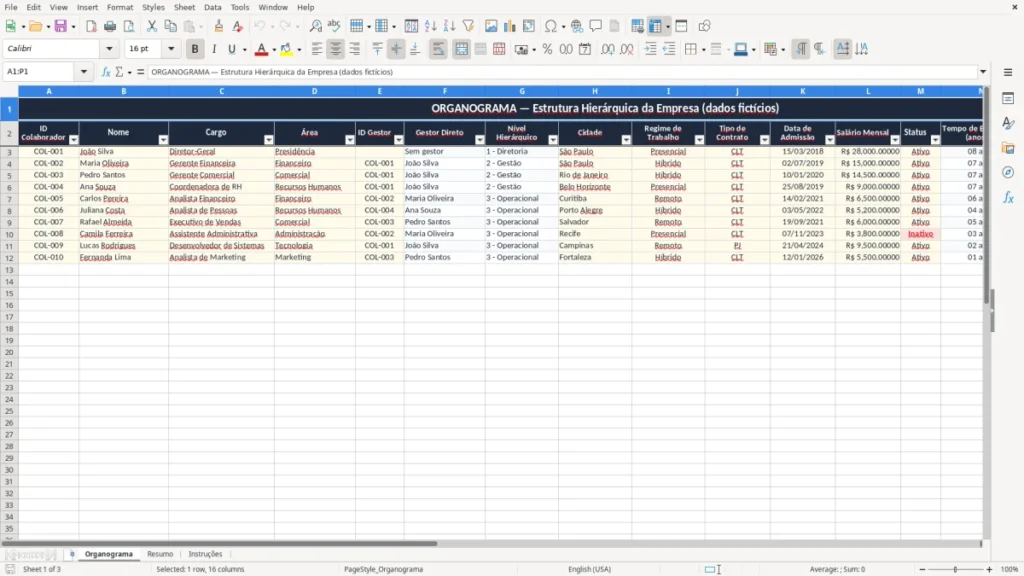Open the sidebar Functions fx icon
The image size is (1024, 576).
coord(1008,197)
